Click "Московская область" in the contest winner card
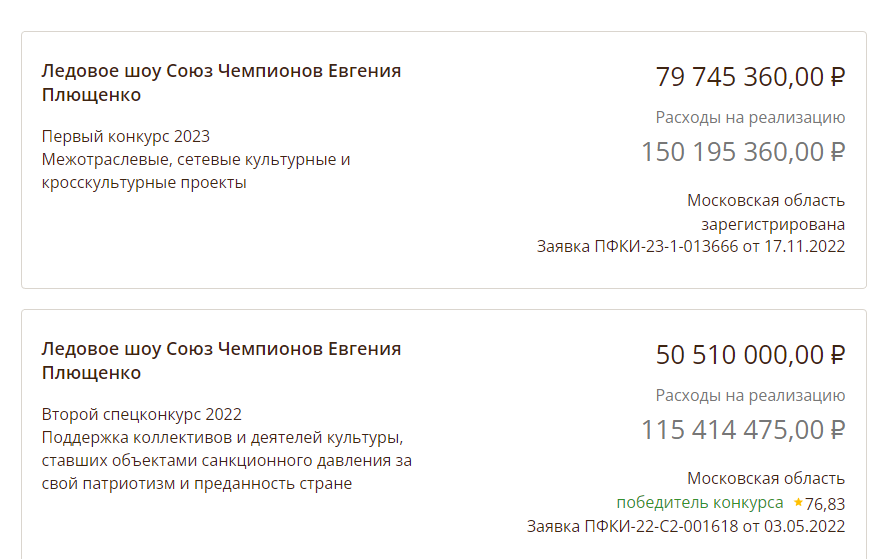Screen dimensions: 885x559 tap(766, 478)
